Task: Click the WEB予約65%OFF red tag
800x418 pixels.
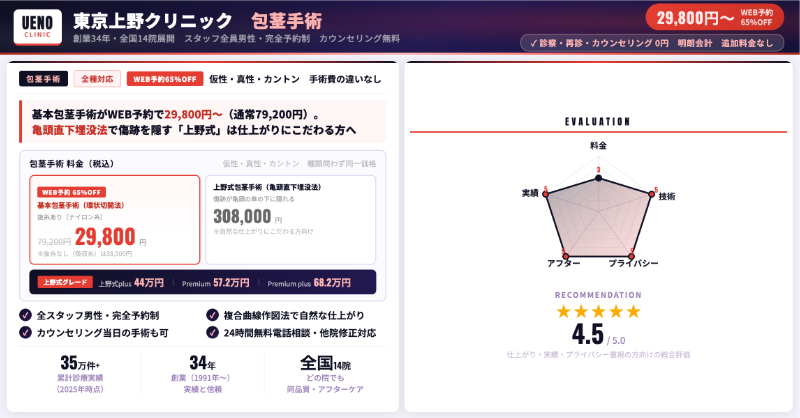Action: click(x=163, y=78)
